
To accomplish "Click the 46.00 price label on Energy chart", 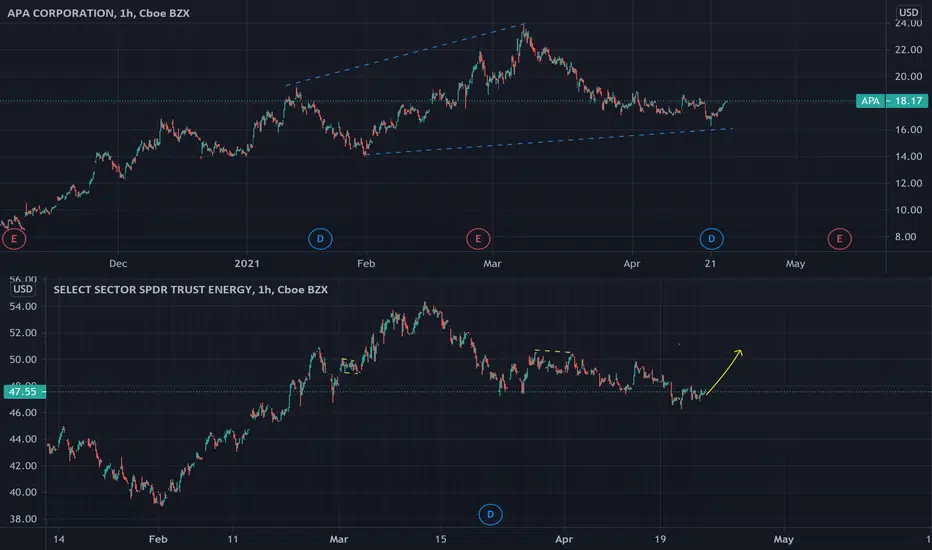I will pyautogui.click(x=23, y=413).
